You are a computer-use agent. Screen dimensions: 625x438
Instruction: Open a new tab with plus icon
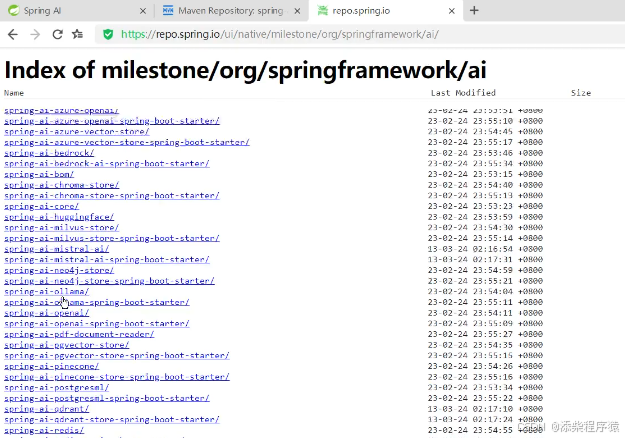(474, 11)
